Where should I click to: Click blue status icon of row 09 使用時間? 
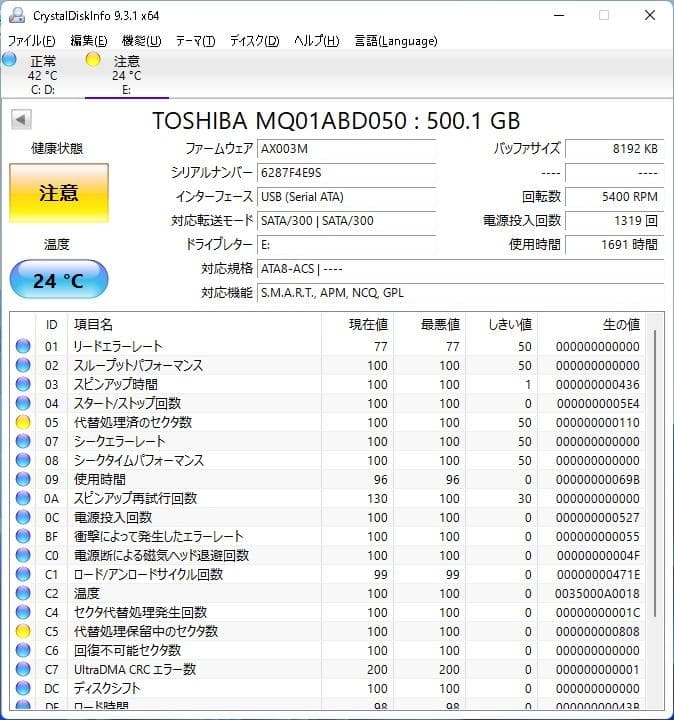click(23, 479)
